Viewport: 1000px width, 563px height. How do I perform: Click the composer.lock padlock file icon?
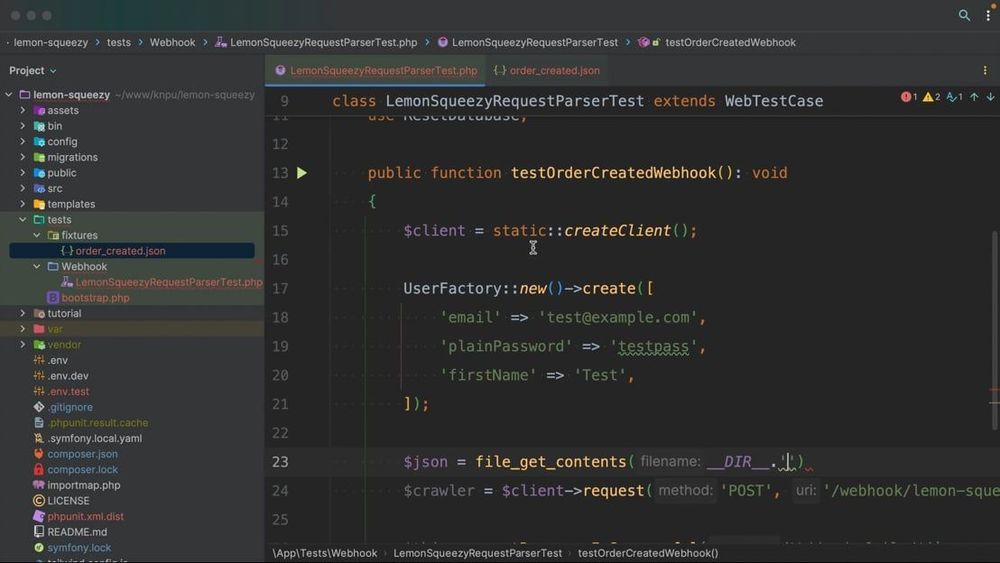(x=39, y=469)
